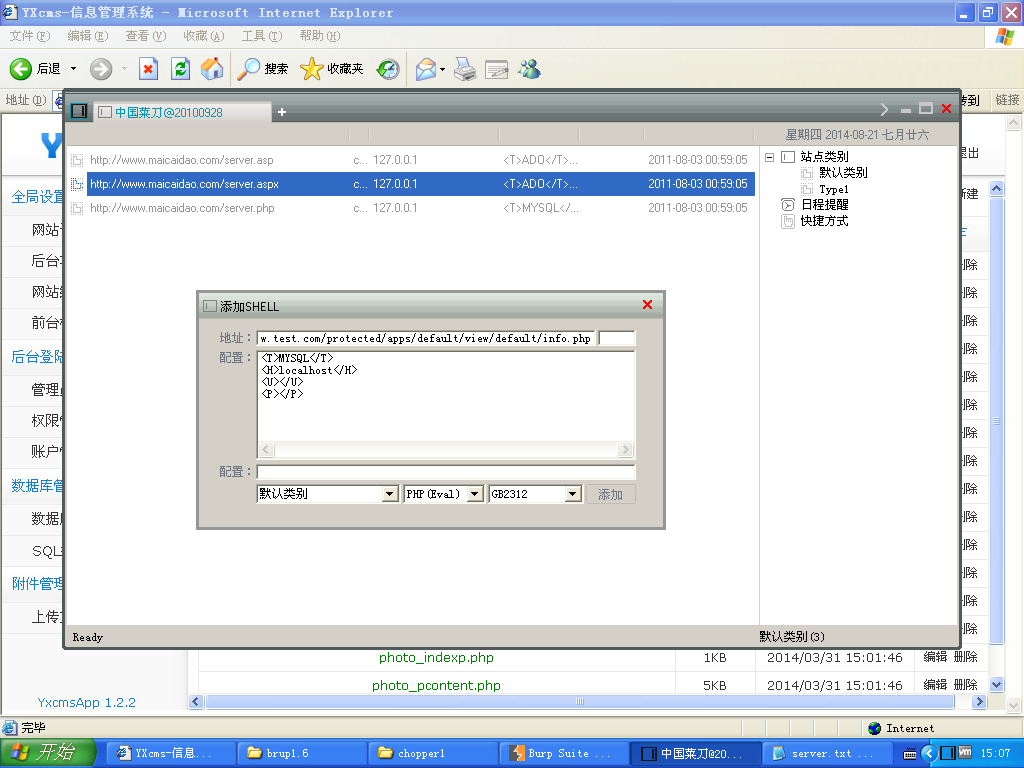Click the shell address input field
Image resolution: width=1024 pixels, height=768 pixels.
pyautogui.click(x=426, y=338)
